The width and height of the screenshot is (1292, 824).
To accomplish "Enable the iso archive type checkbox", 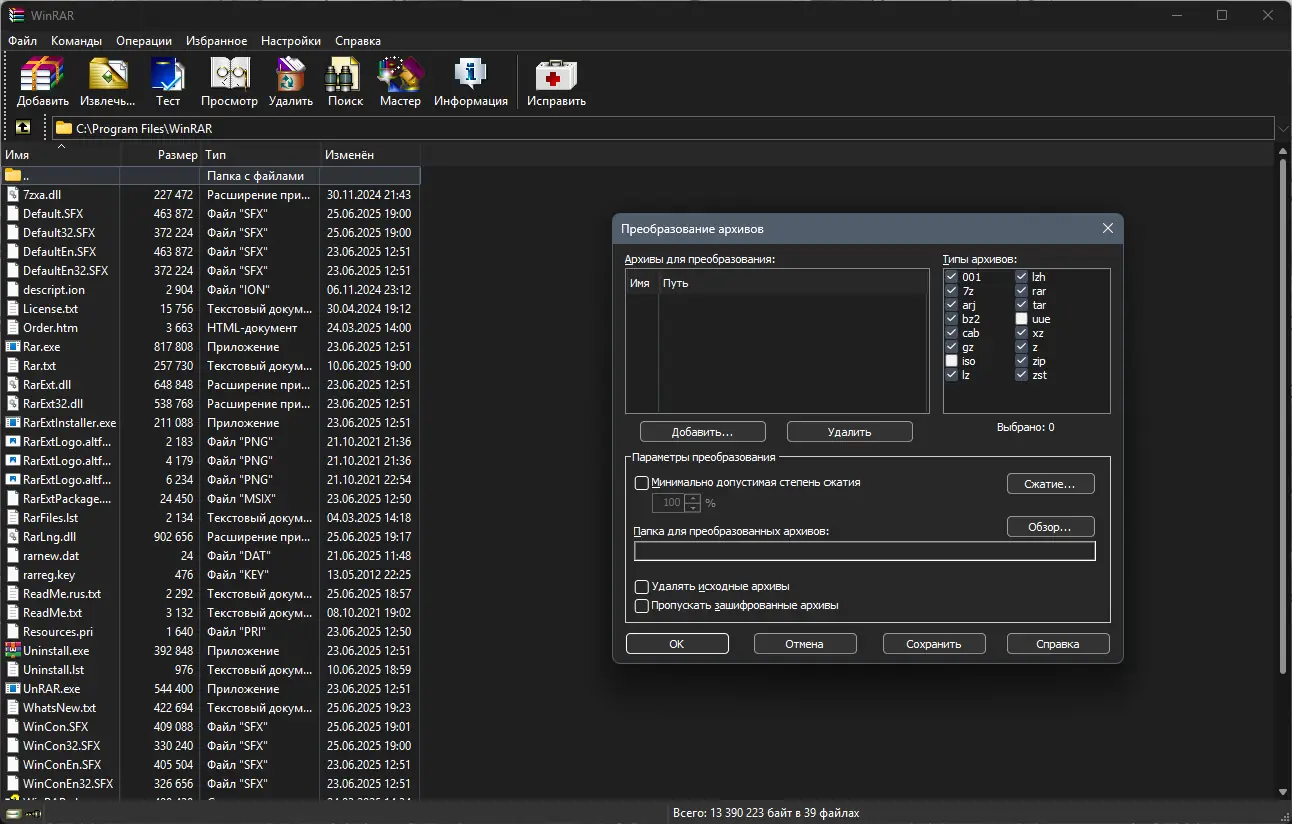I will 952,361.
